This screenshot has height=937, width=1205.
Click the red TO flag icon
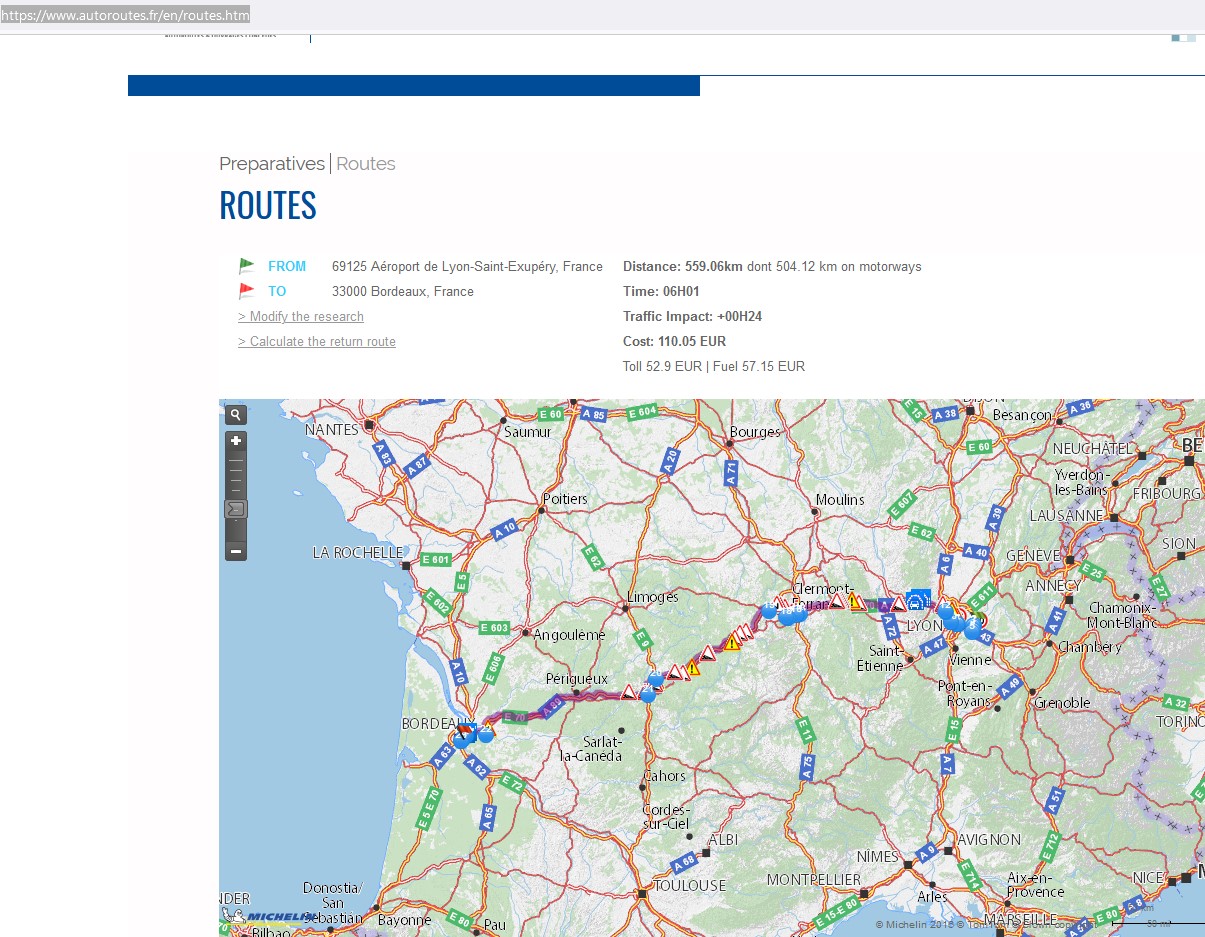click(247, 291)
